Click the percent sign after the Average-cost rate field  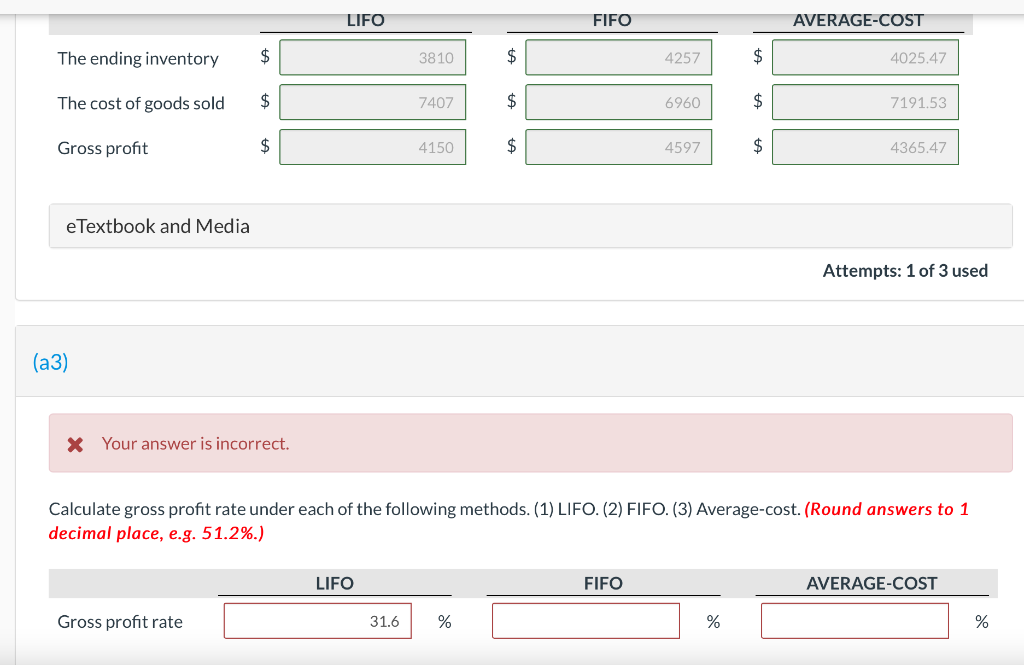coord(980,621)
